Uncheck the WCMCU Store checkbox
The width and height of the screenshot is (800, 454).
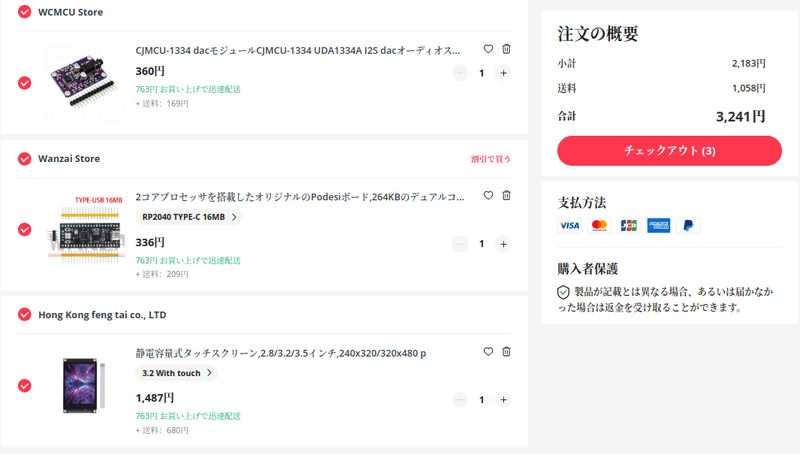tap(24, 12)
